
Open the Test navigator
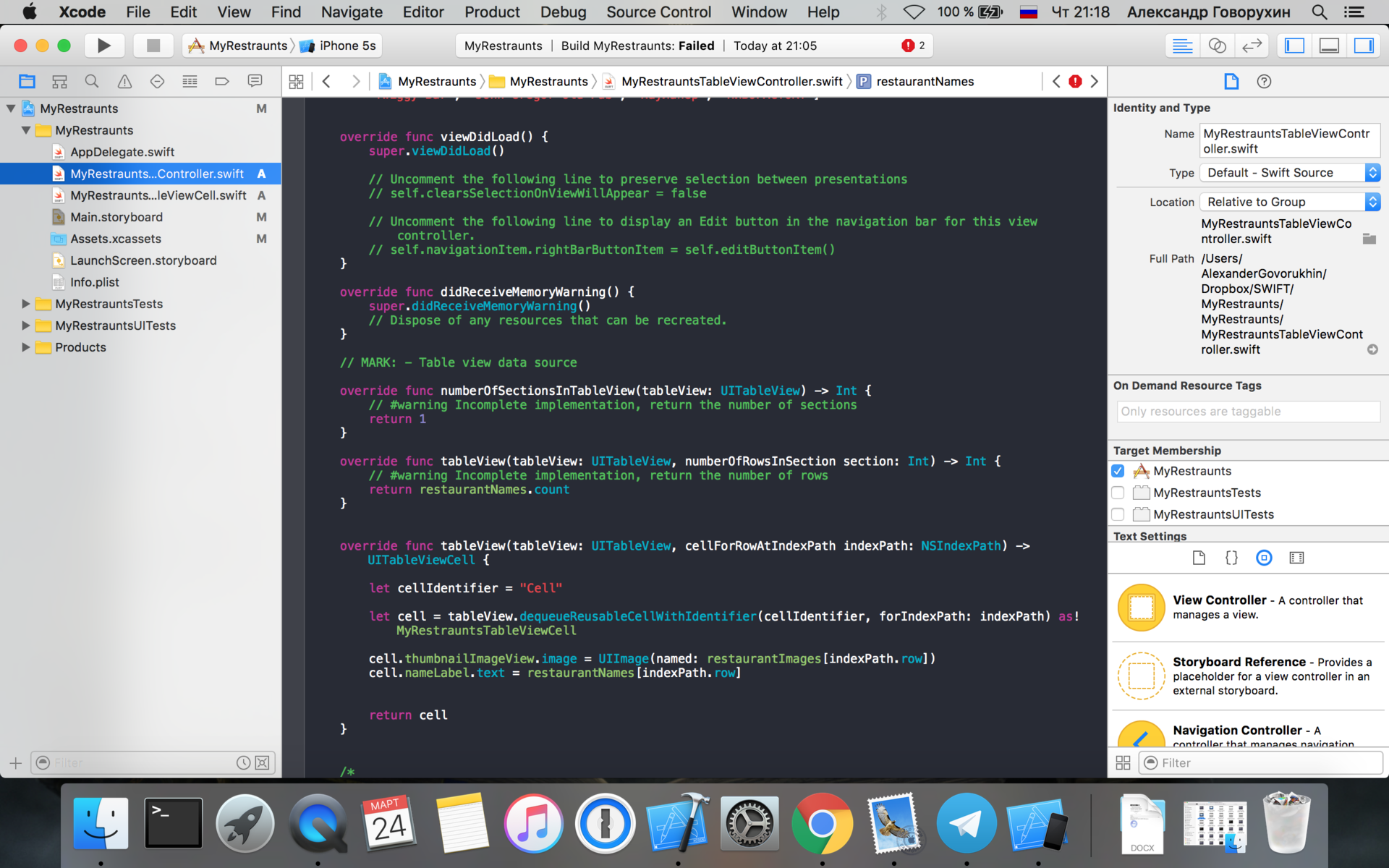(x=157, y=81)
